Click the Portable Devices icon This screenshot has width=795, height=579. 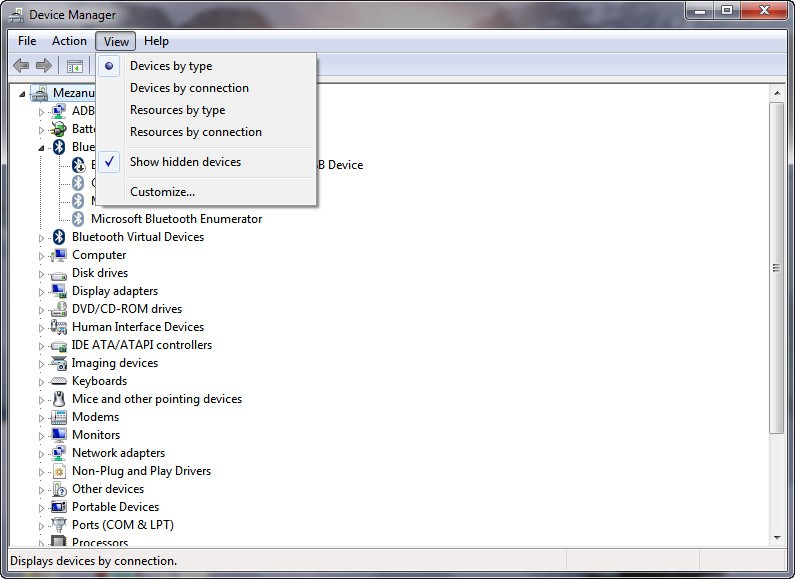pyautogui.click(x=59, y=507)
